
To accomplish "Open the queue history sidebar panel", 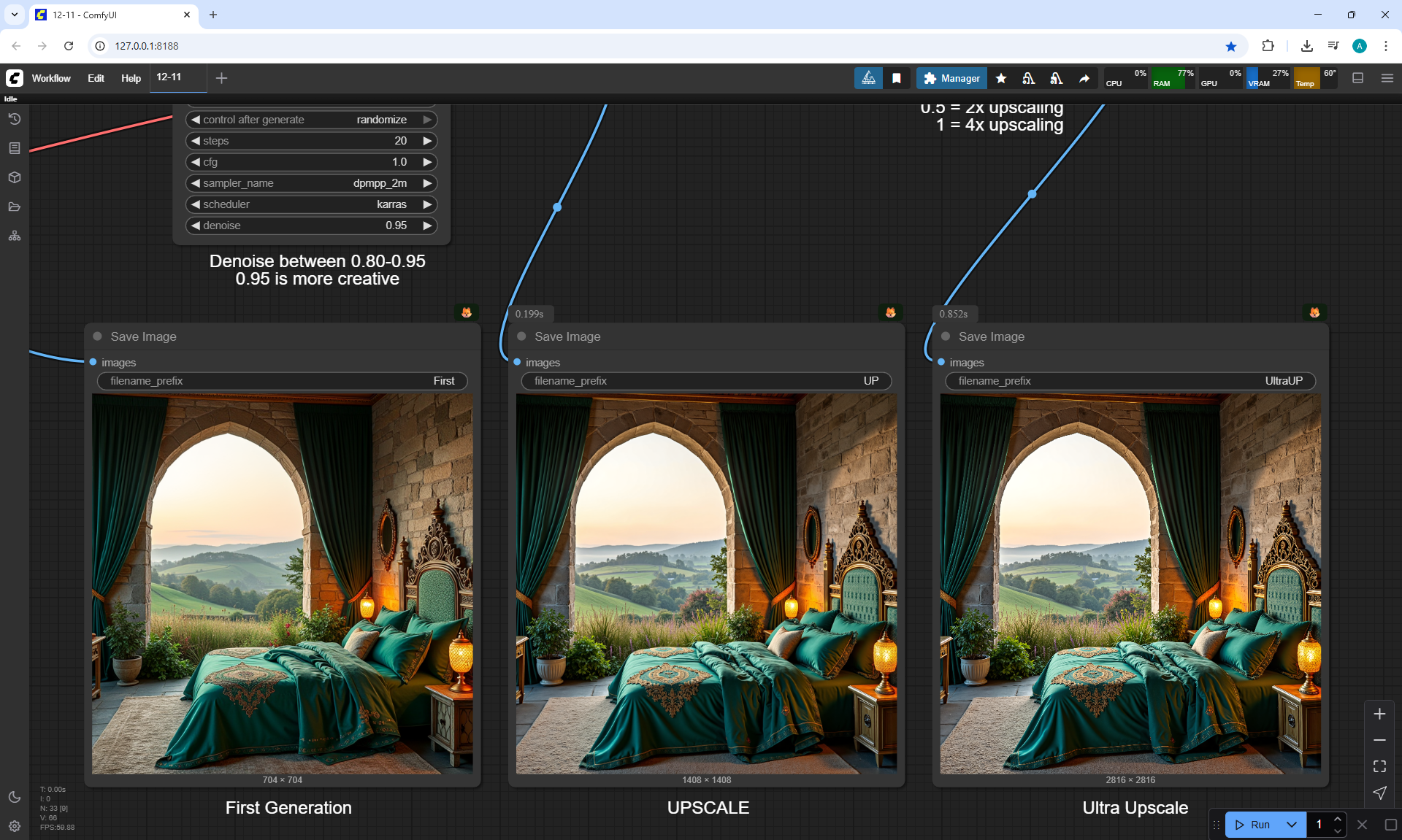I will 15,119.
